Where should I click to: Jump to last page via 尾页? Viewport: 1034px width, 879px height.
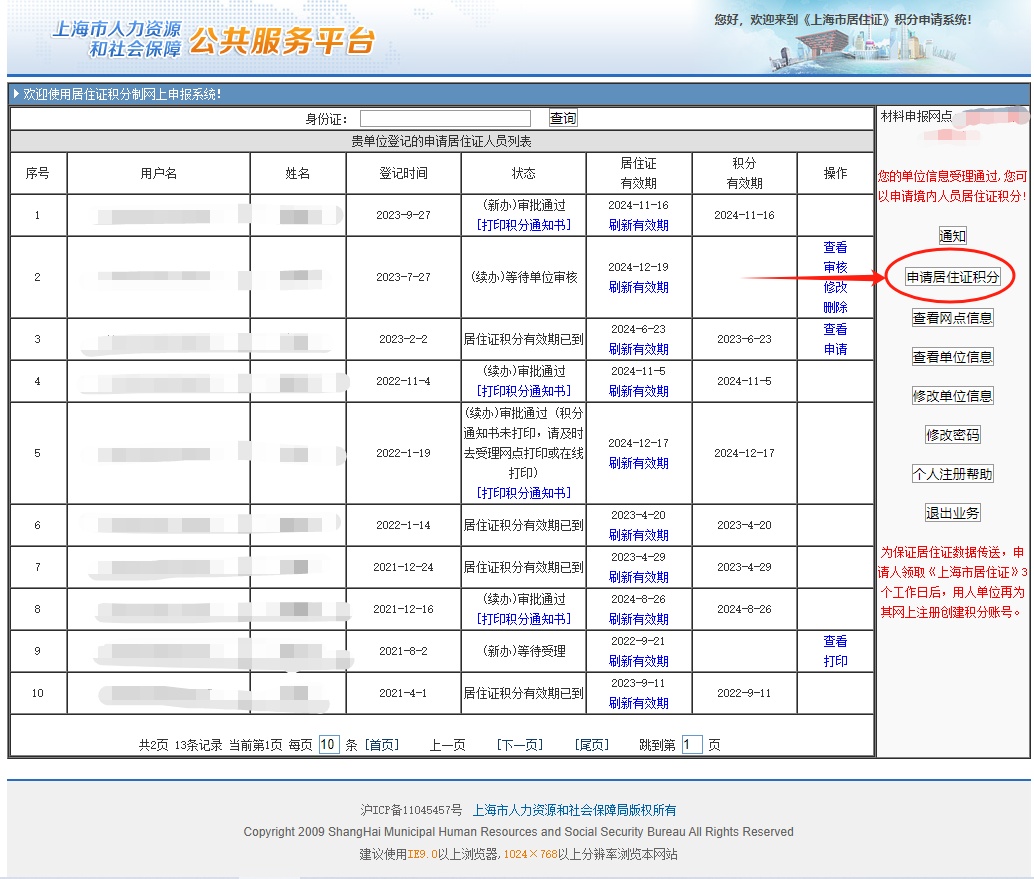(592, 745)
